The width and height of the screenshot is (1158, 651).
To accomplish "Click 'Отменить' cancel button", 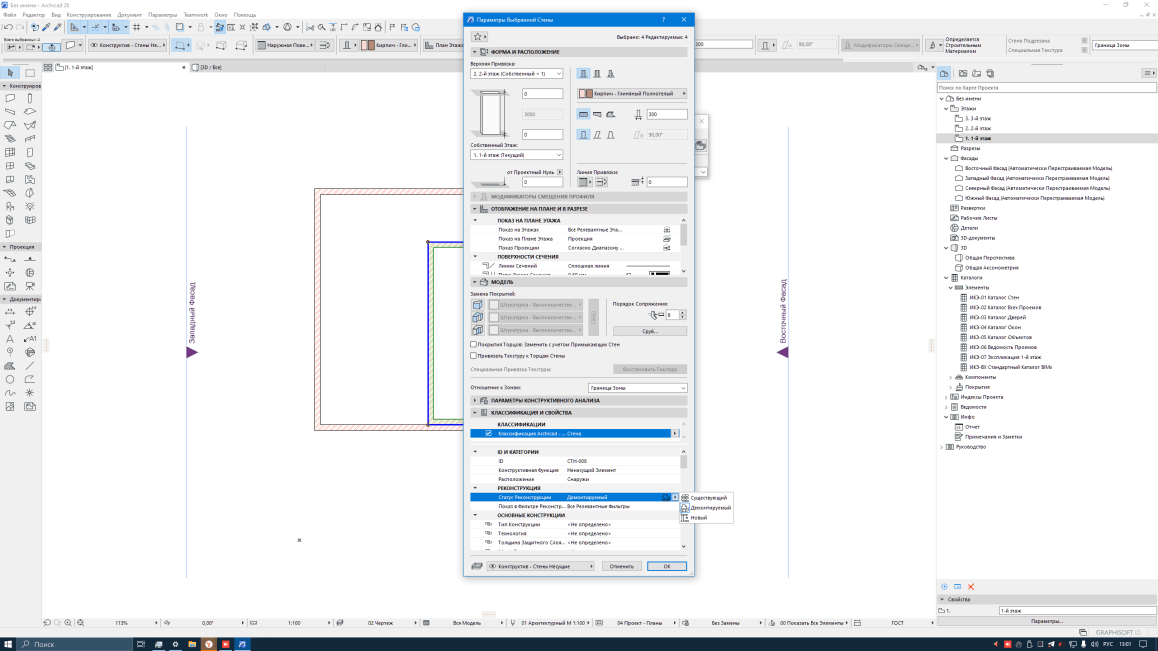I will (x=621, y=566).
